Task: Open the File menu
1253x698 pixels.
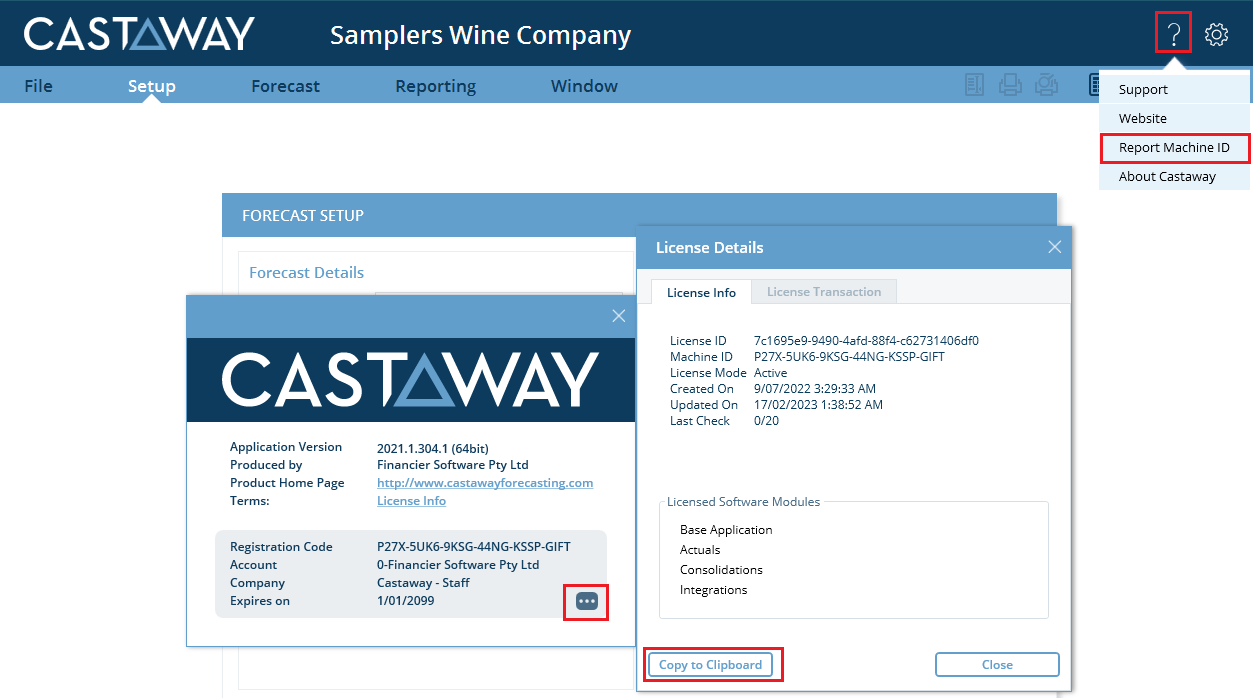Action: [x=38, y=86]
